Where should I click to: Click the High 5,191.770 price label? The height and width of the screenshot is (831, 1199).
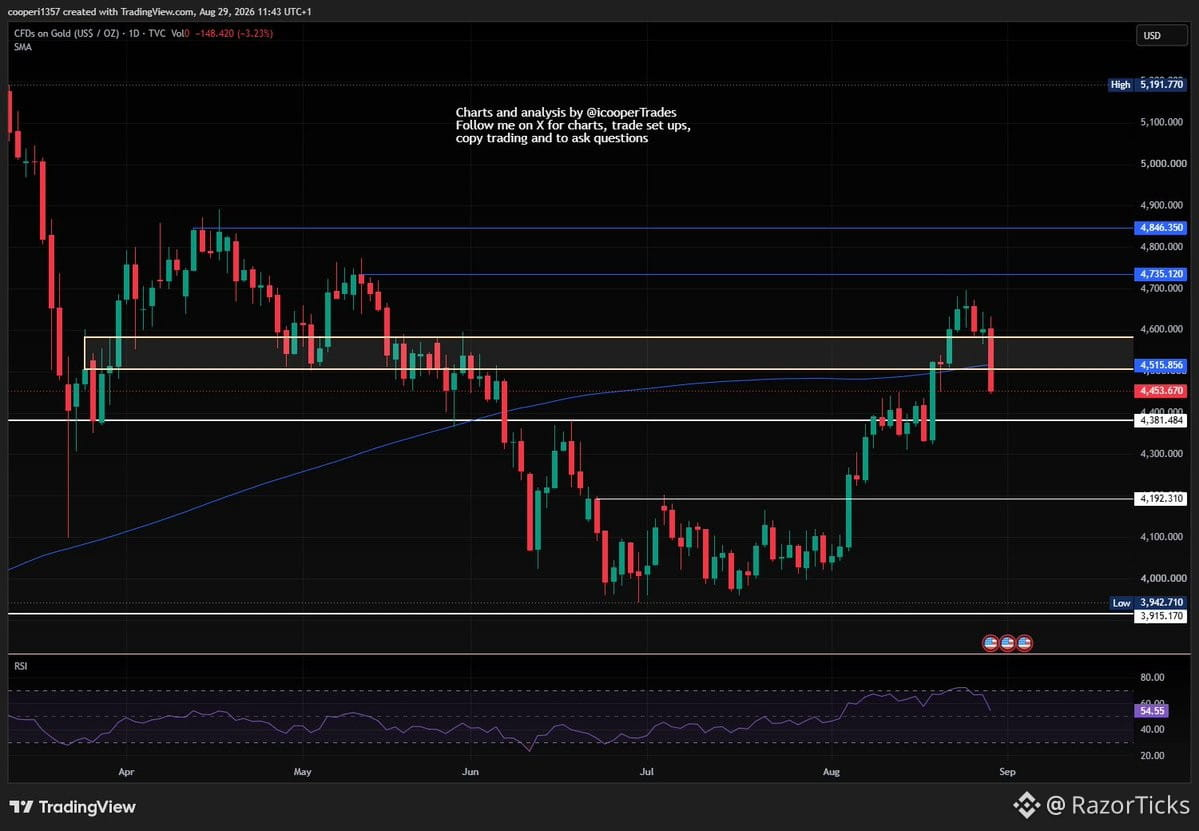point(1148,85)
